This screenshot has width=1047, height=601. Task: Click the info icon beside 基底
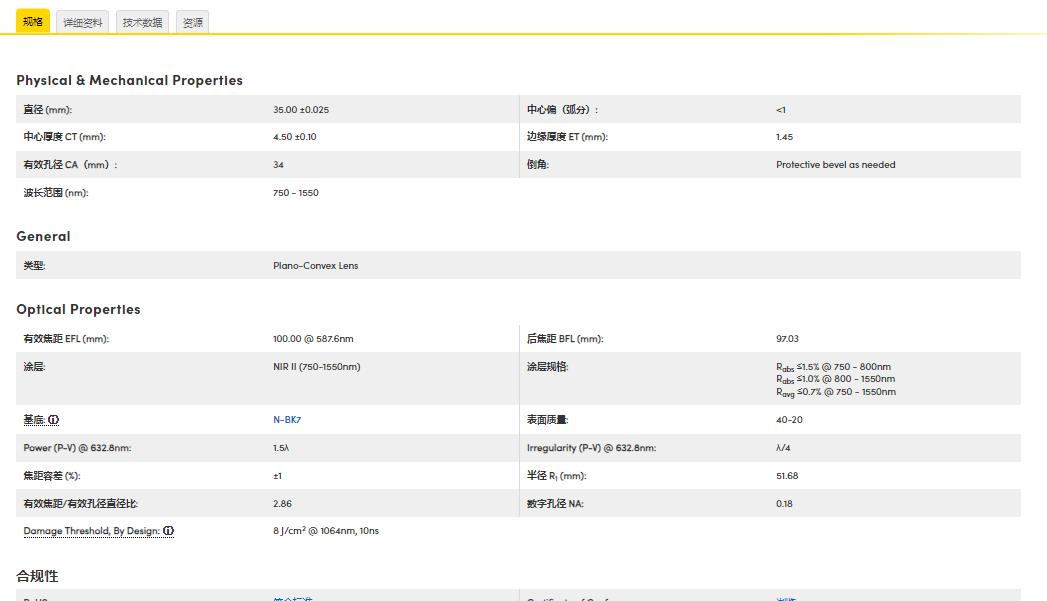click(54, 420)
